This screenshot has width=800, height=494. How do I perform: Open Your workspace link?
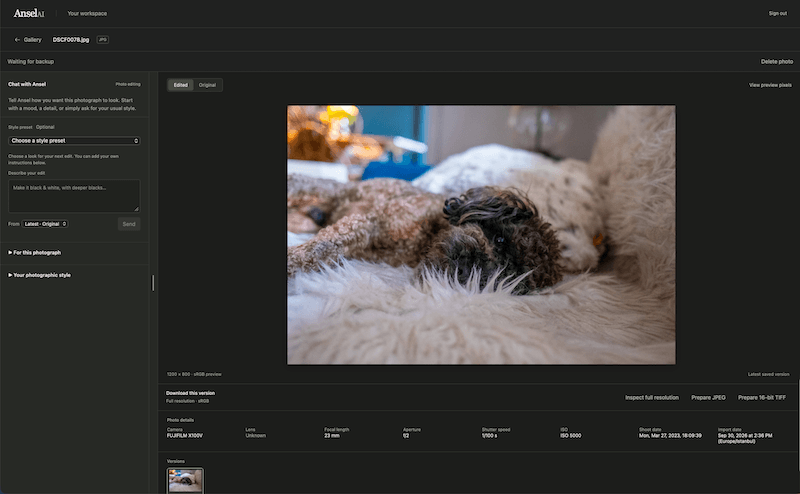[x=87, y=13]
